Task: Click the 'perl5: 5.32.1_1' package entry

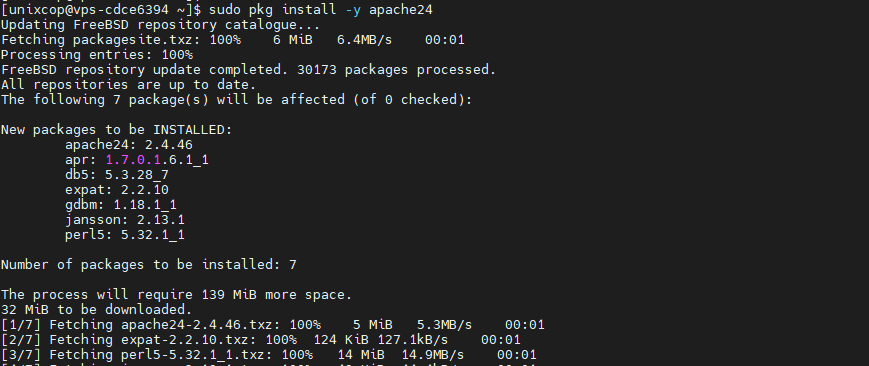Action: [125, 235]
